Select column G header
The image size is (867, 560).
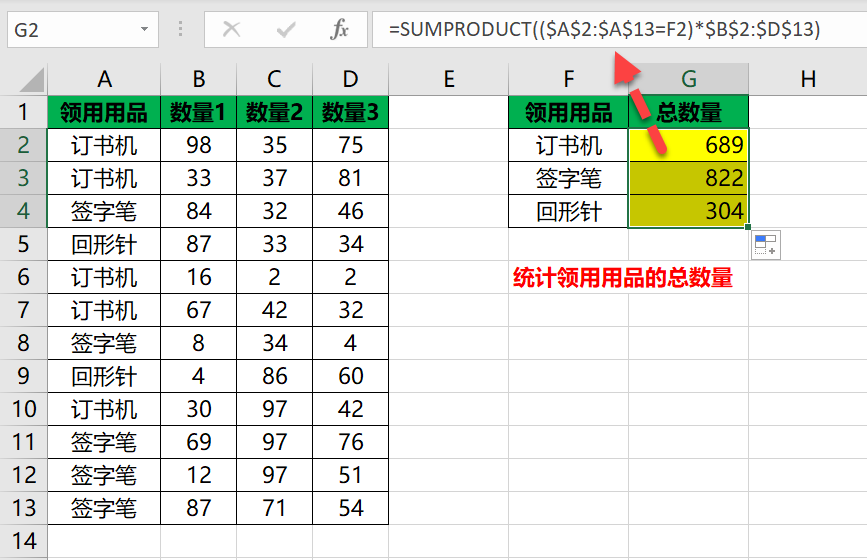click(688, 79)
